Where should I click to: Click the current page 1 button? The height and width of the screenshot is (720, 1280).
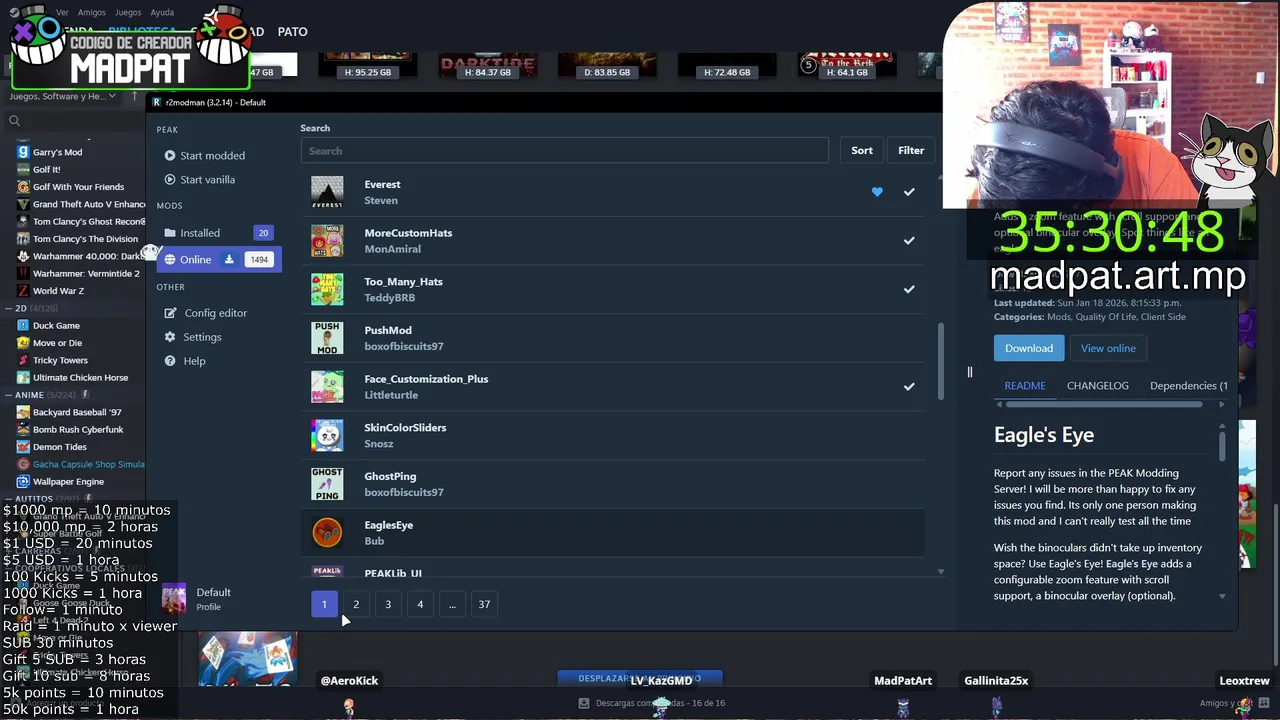[x=324, y=604]
